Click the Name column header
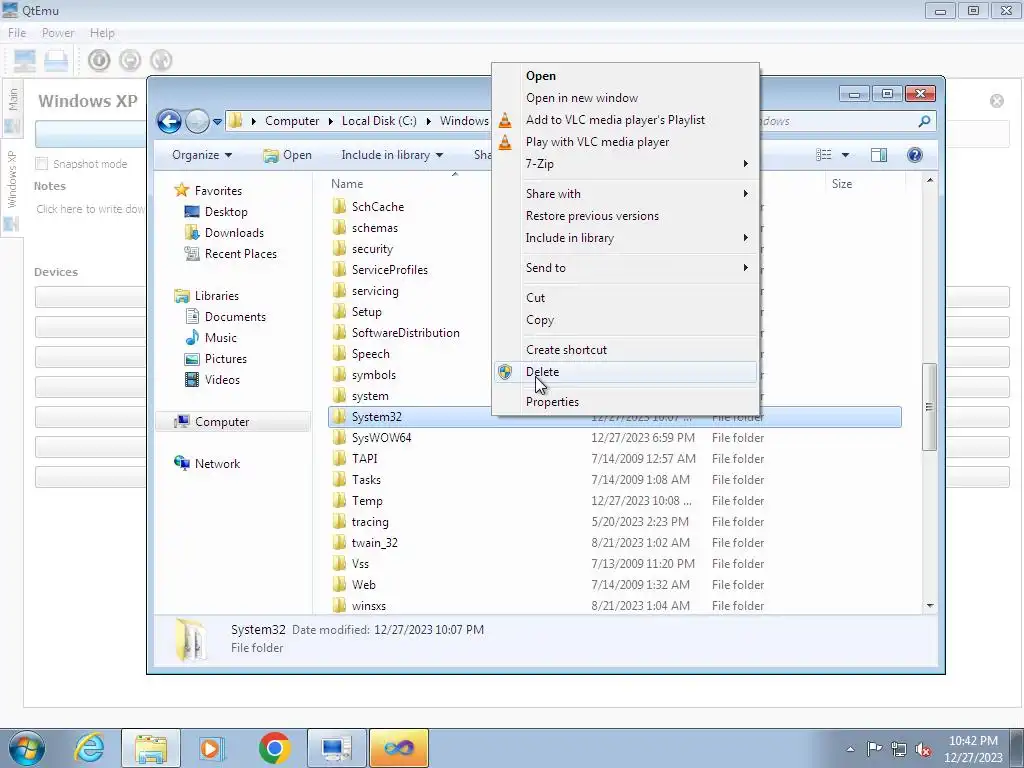 click(347, 184)
